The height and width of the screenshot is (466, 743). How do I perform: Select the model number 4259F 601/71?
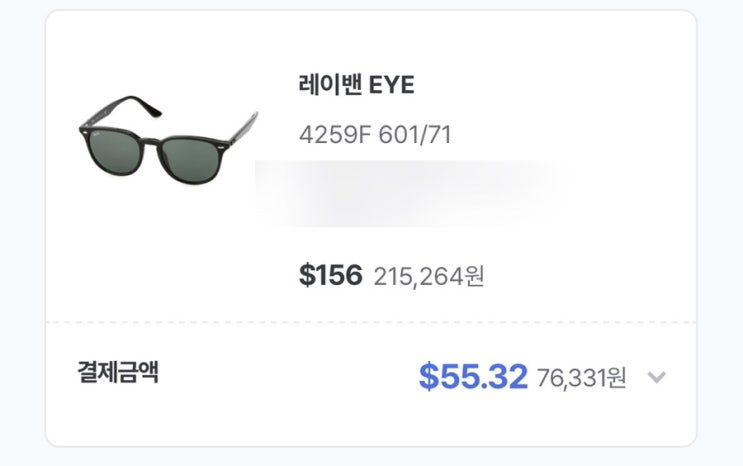[x=375, y=134]
